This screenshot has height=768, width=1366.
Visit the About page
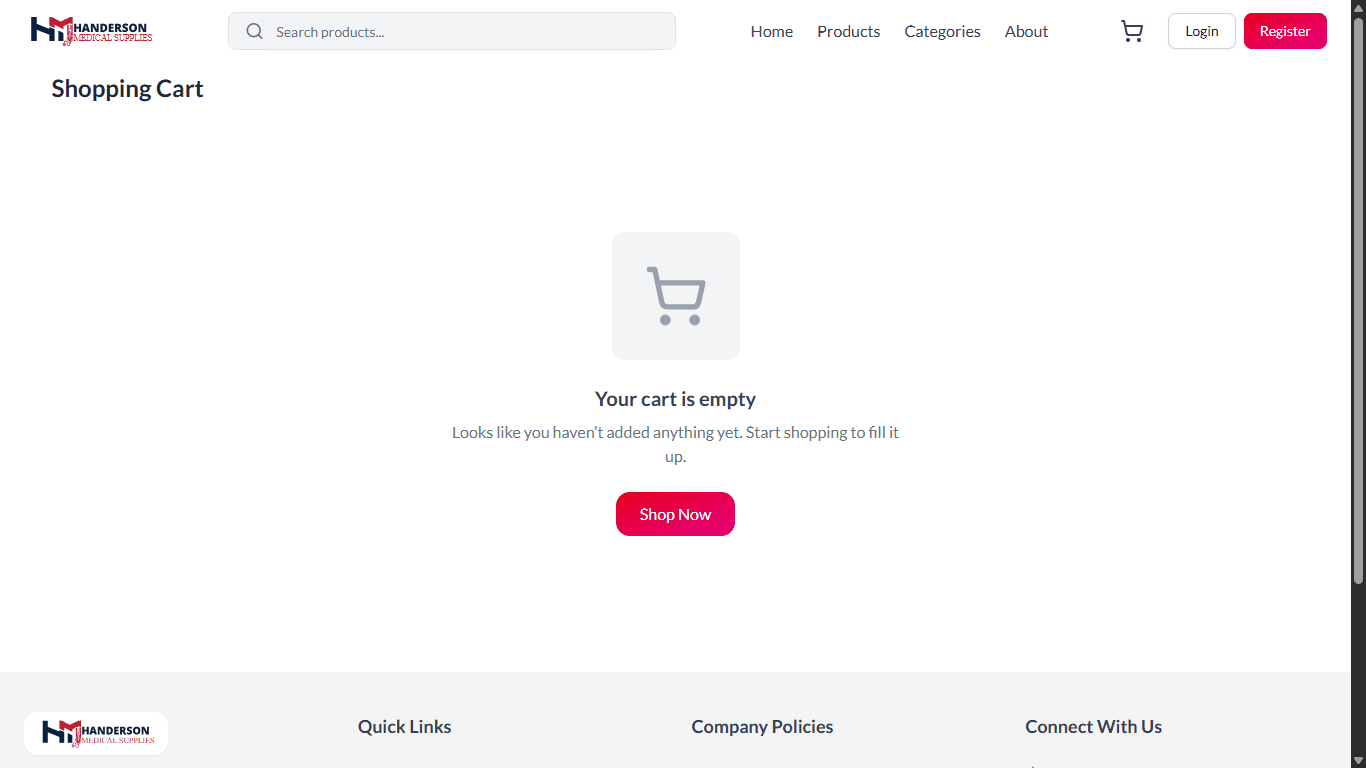click(1026, 32)
